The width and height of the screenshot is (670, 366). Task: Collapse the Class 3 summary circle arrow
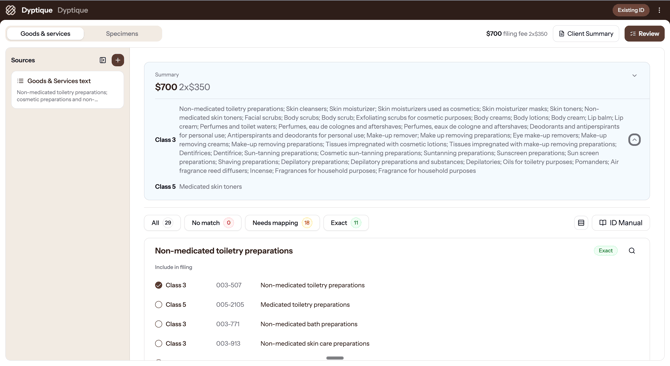(635, 140)
